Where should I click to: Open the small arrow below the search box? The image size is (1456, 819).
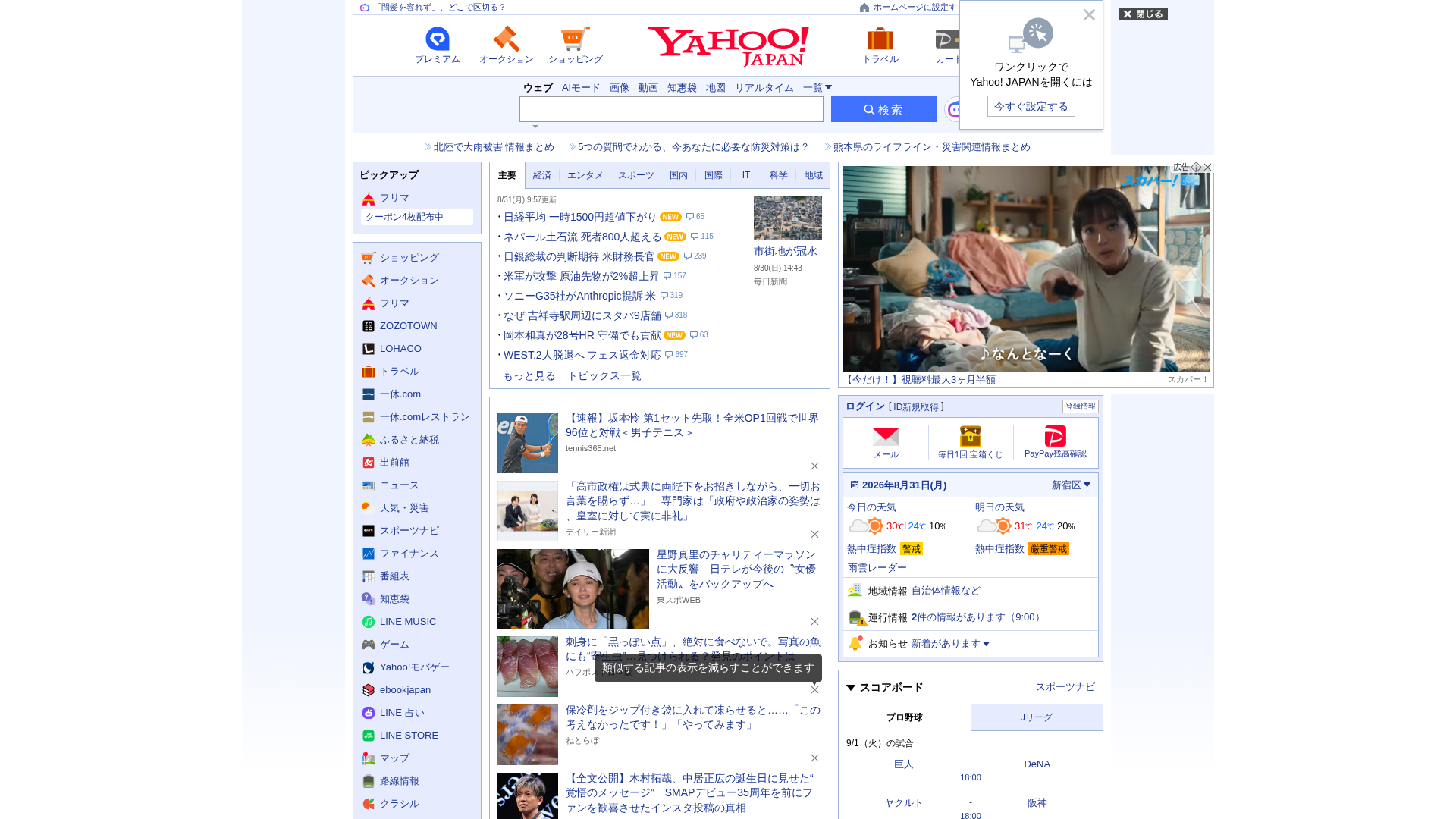point(535,127)
